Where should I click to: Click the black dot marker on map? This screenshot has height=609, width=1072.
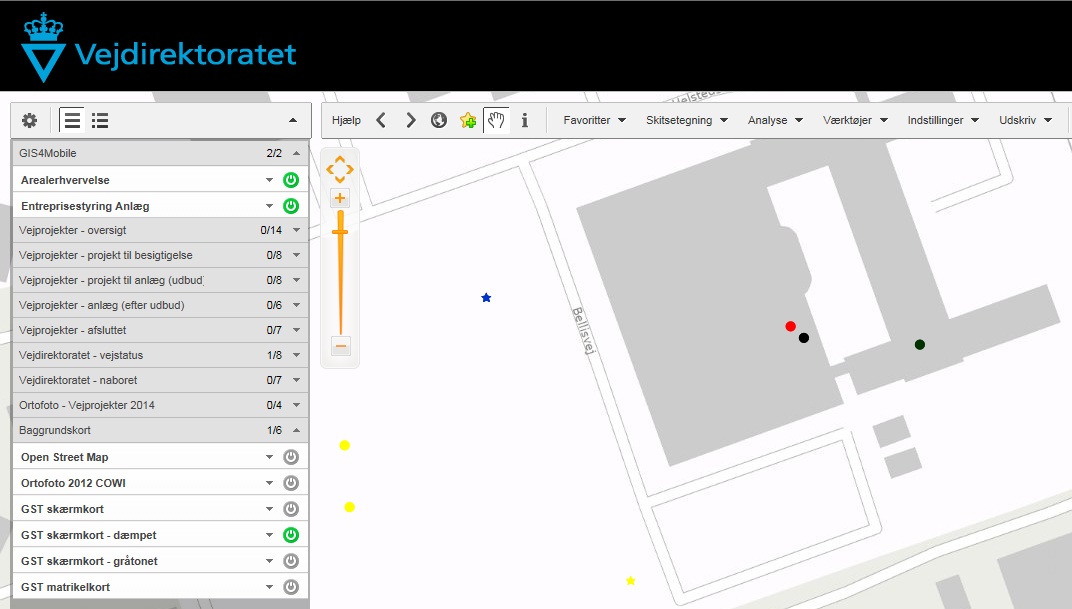coord(804,338)
